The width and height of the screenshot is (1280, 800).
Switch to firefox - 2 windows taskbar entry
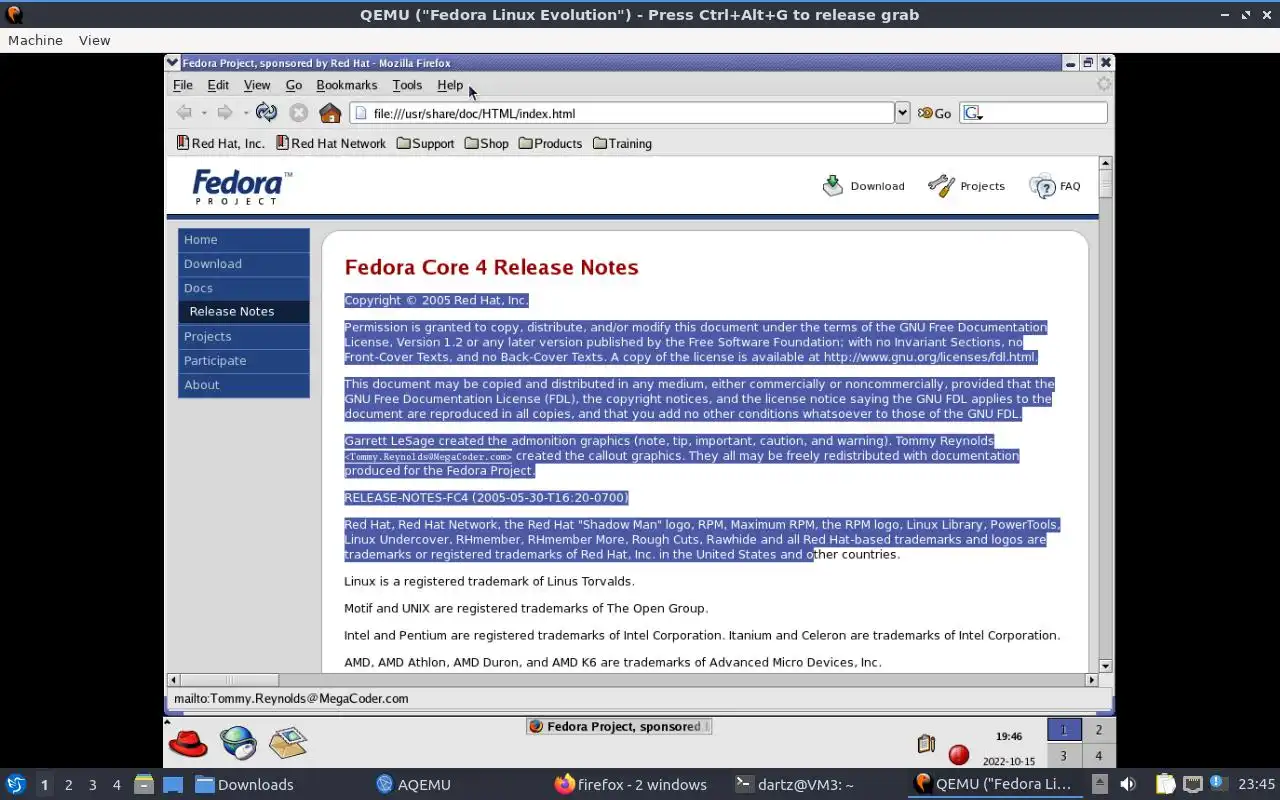[631, 785]
